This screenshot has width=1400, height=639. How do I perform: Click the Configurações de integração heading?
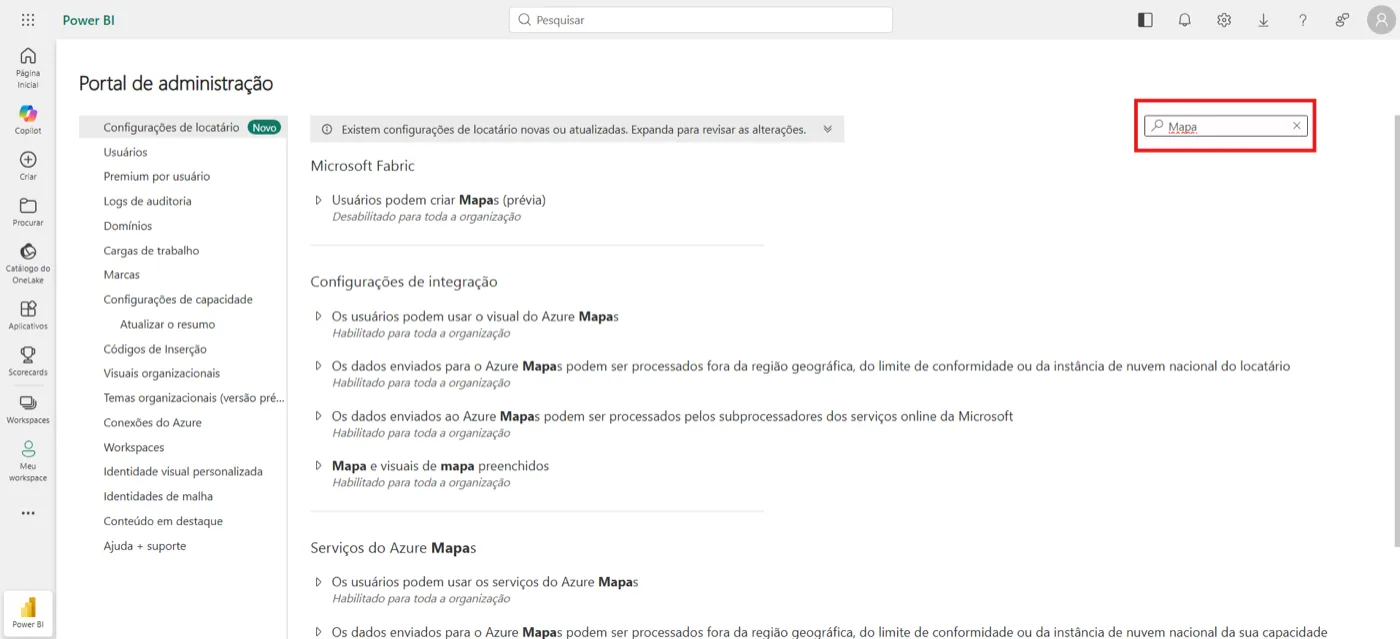pyautogui.click(x=404, y=282)
